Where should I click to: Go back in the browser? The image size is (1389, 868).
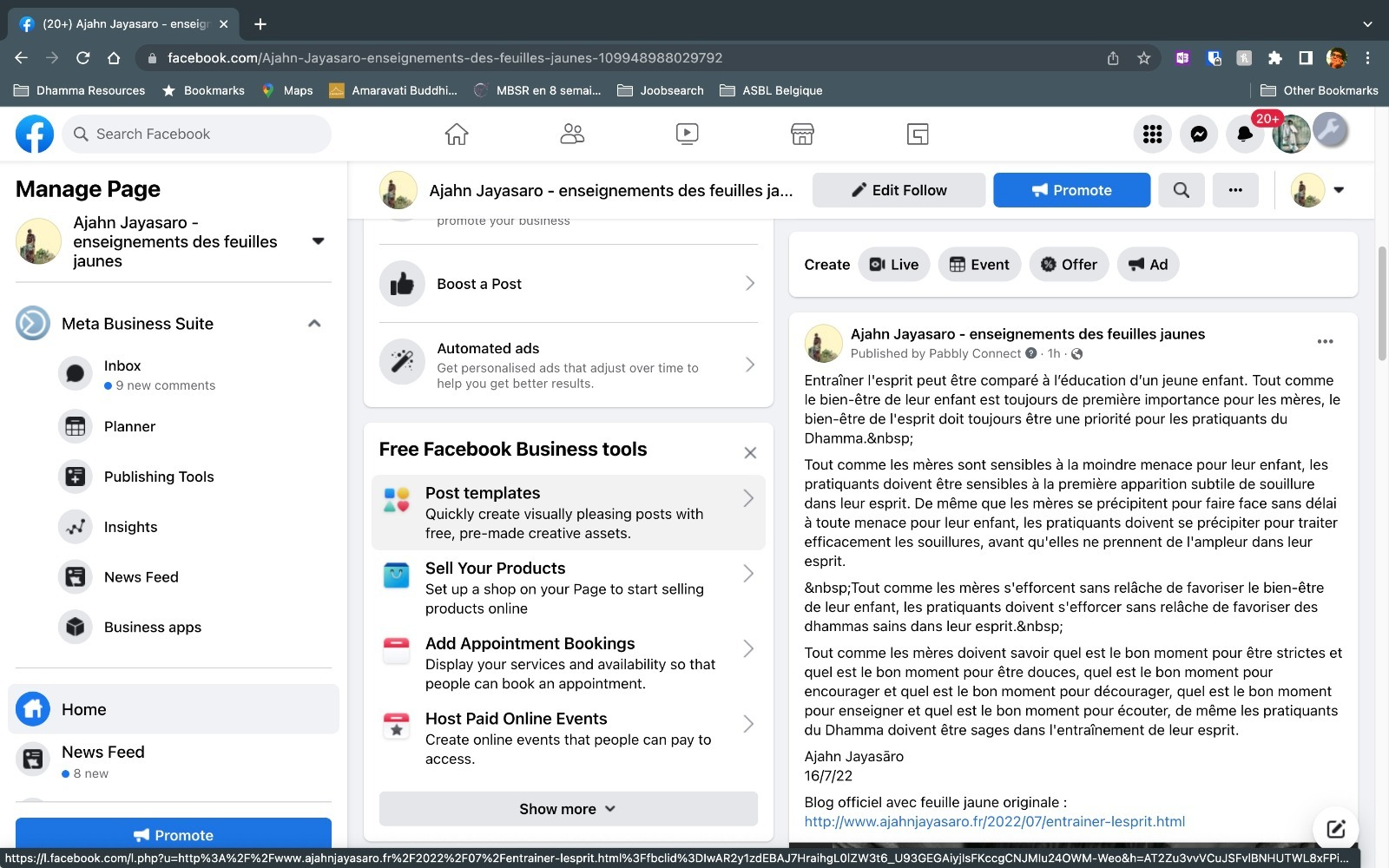(x=22, y=58)
